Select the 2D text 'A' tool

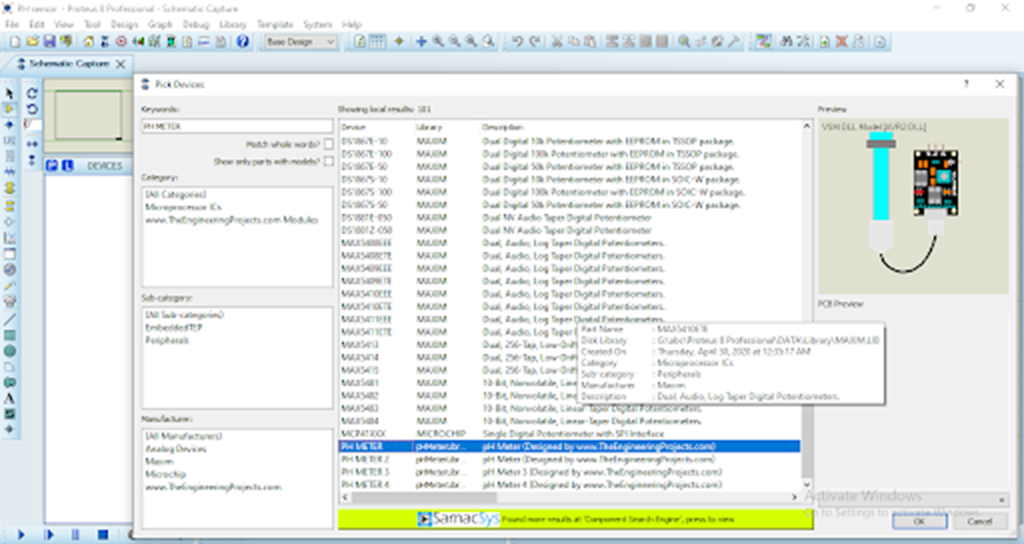(x=9, y=397)
